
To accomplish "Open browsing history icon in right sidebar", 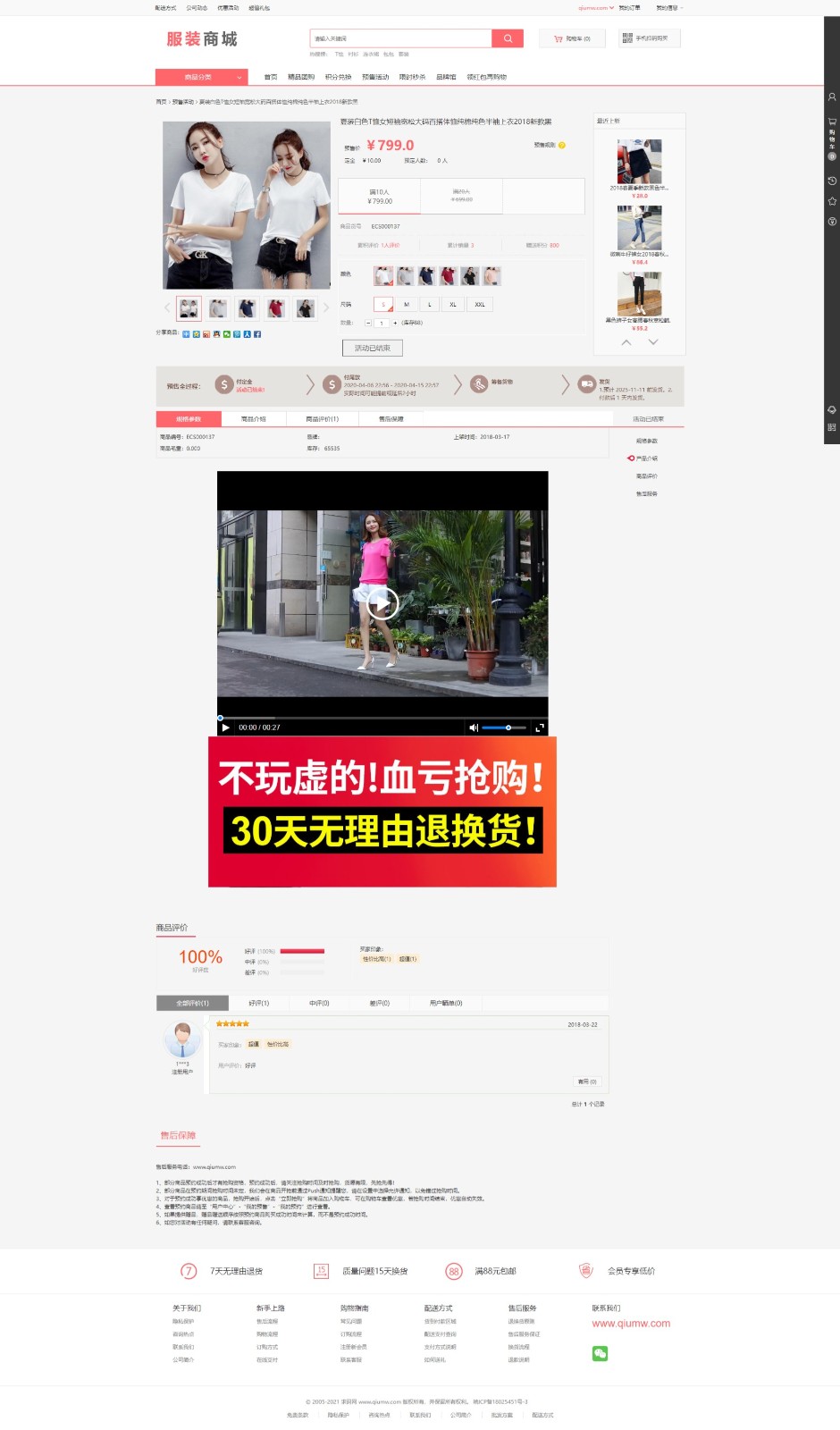I will tap(832, 181).
